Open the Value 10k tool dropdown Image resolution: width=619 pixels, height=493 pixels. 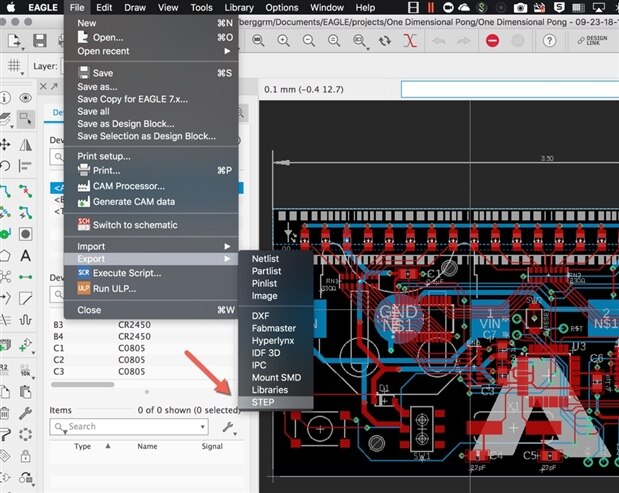pyautogui.click(x=26, y=370)
